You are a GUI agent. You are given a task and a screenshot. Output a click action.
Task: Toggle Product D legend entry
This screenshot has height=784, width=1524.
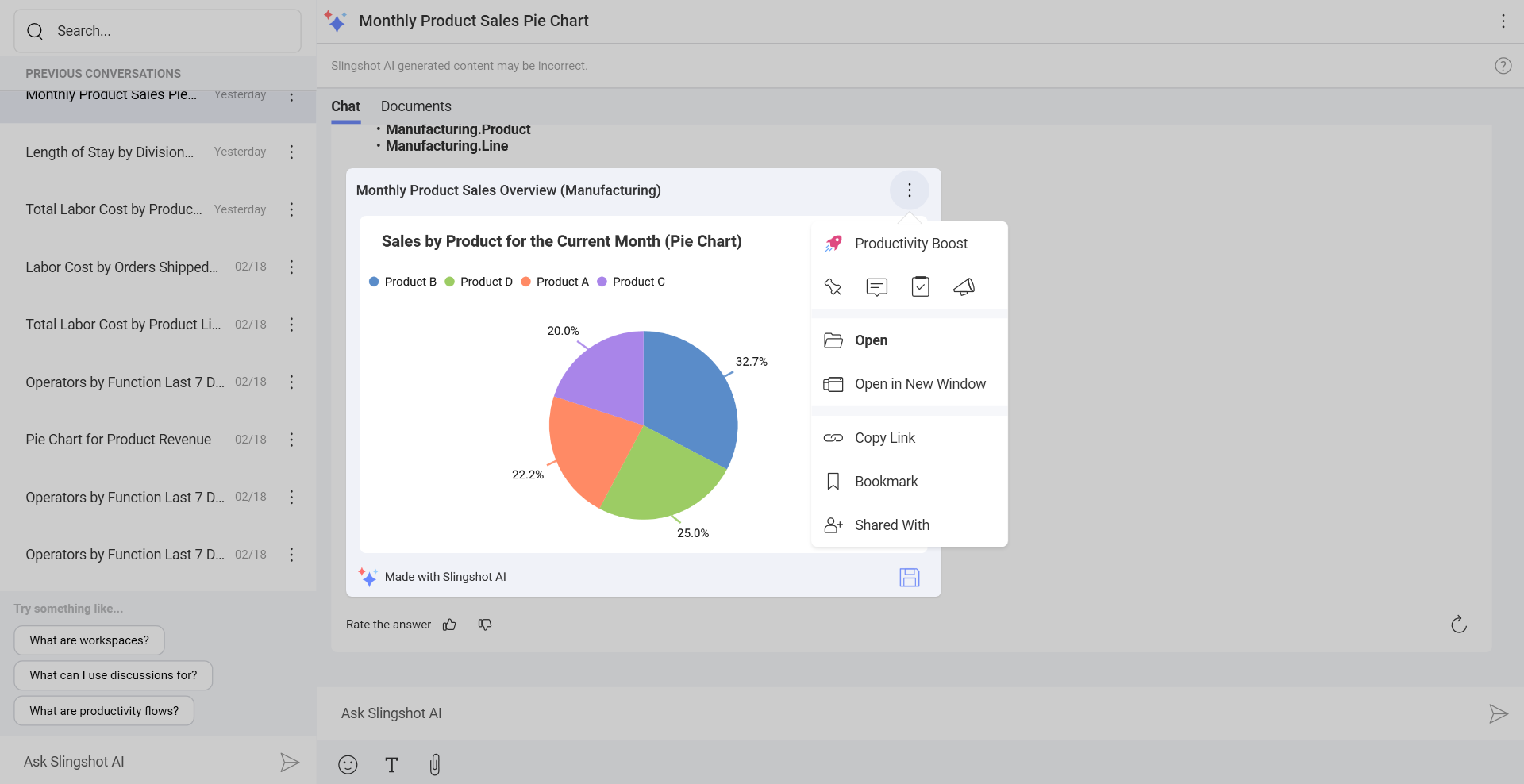[x=479, y=282]
